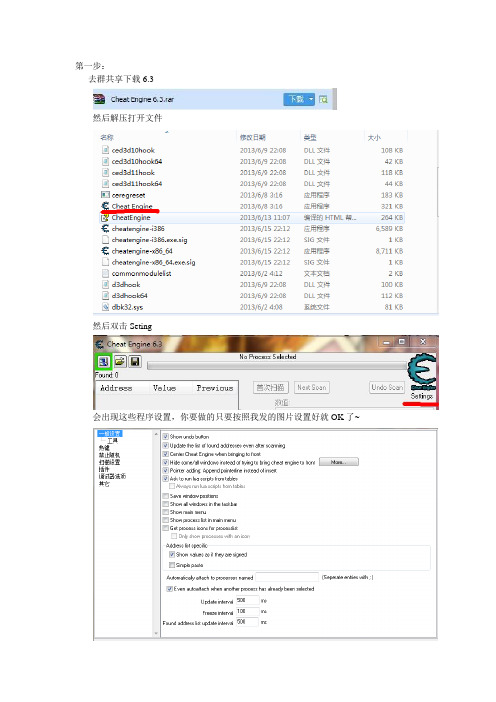The height and width of the screenshot is (702, 496).
Task: Click the Found address list update interval field
Action: tap(247, 622)
